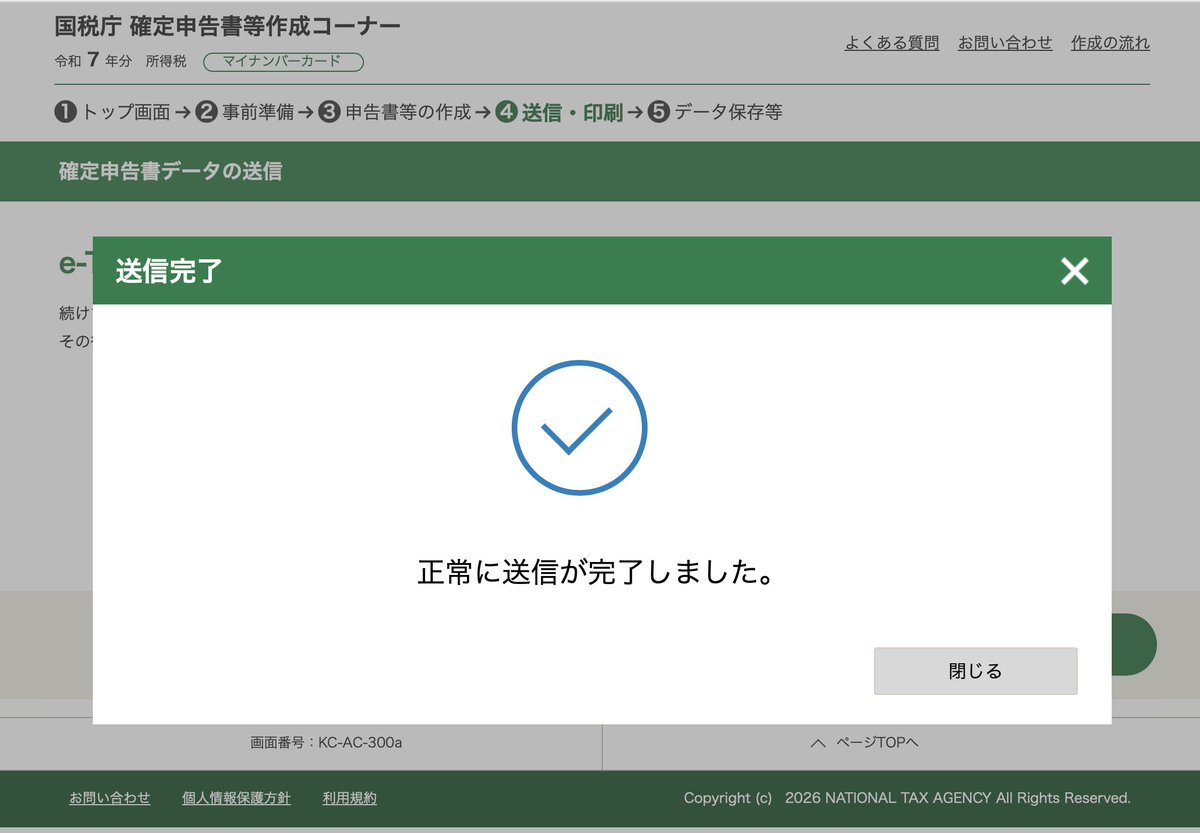Viewport: 1200px width, 833px height.
Task: Open the header お問い合わせ link
Action: [x=1004, y=42]
